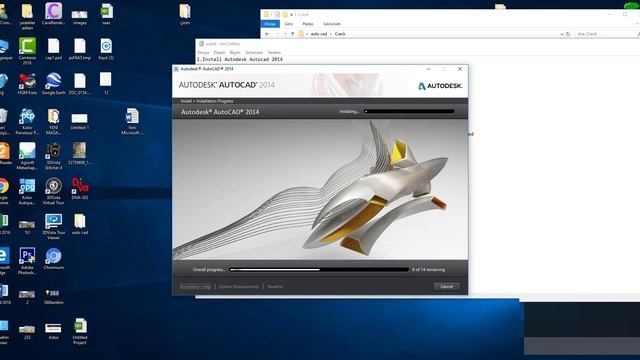The width and height of the screenshot is (640, 360).
Task: Select the 'çizim' folder on desktop
Action: point(185,14)
